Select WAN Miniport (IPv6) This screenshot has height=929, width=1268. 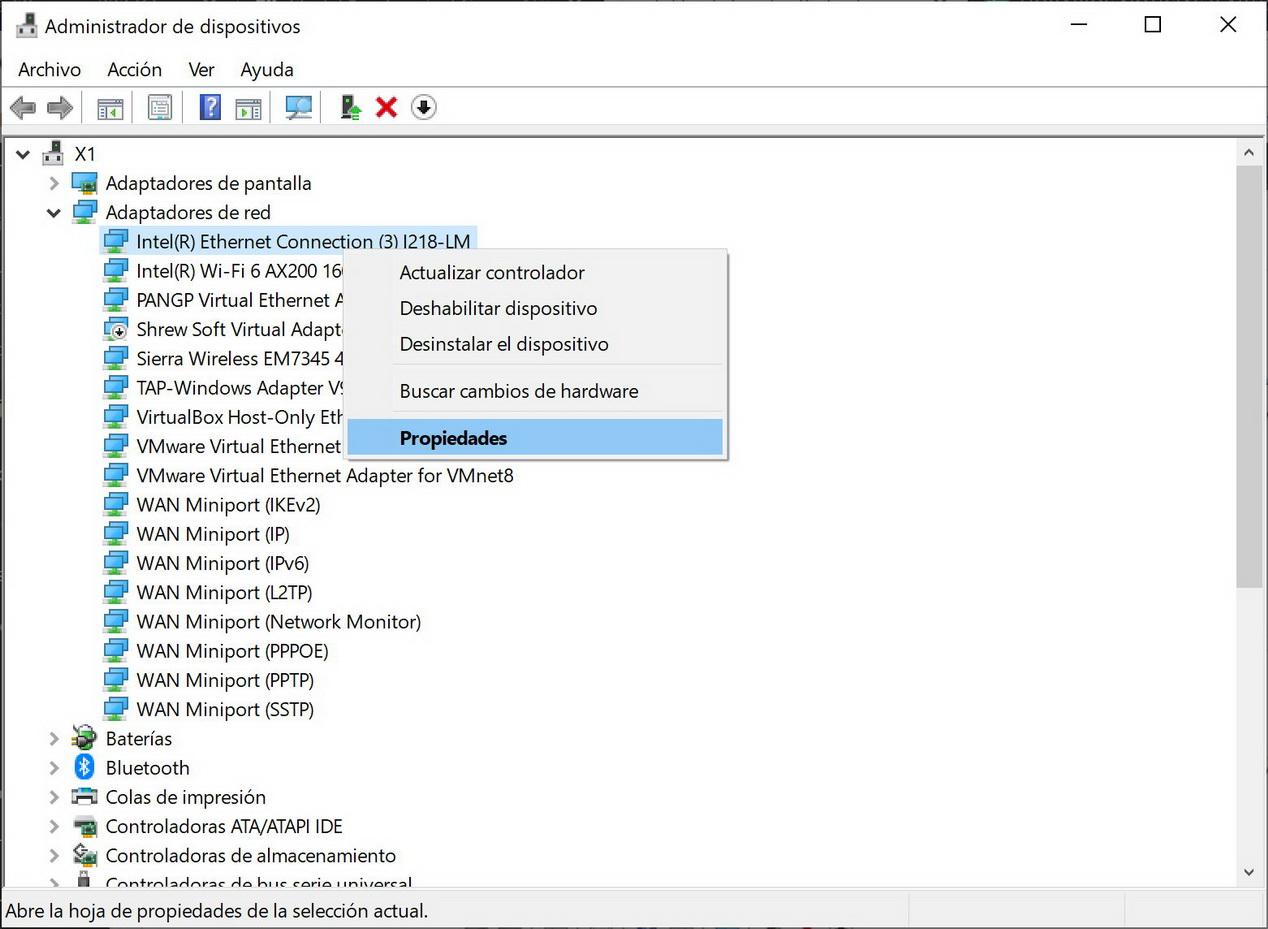click(223, 563)
